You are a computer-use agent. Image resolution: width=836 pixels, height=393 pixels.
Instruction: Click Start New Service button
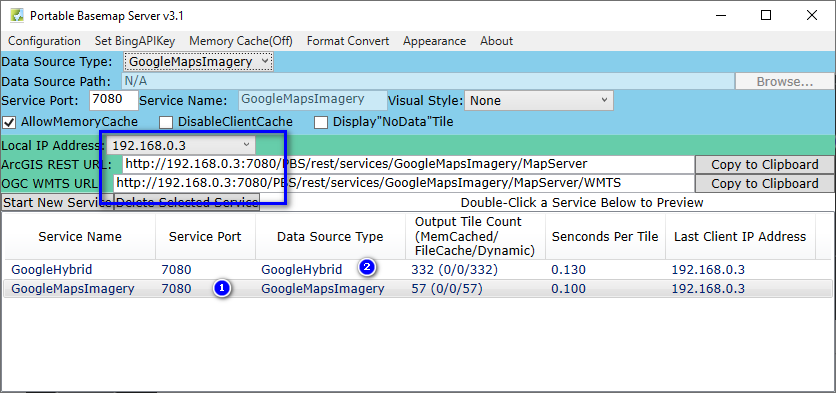(58, 203)
